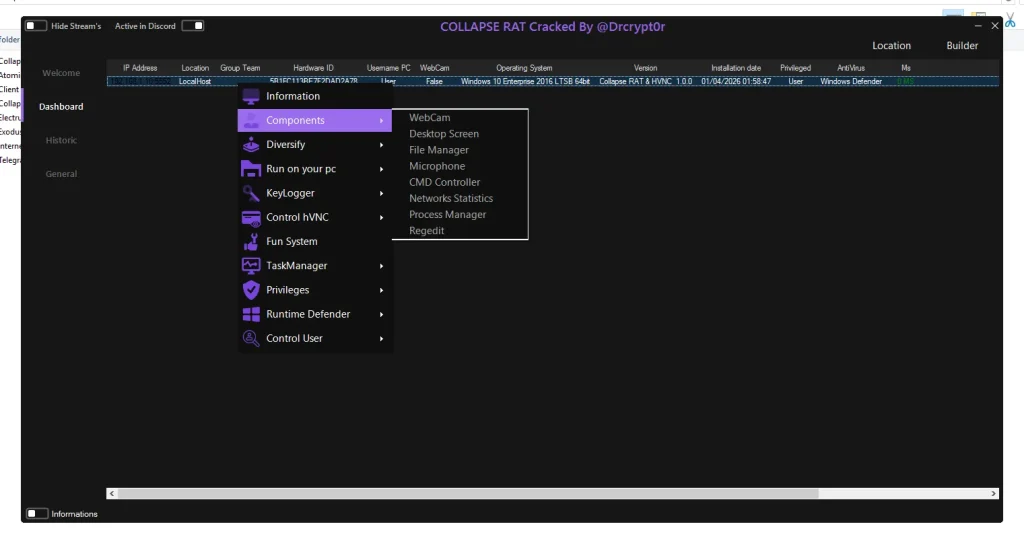Click the horizontal scrollbar thumb
The width and height of the screenshot is (1024, 541).
[467, 493]
